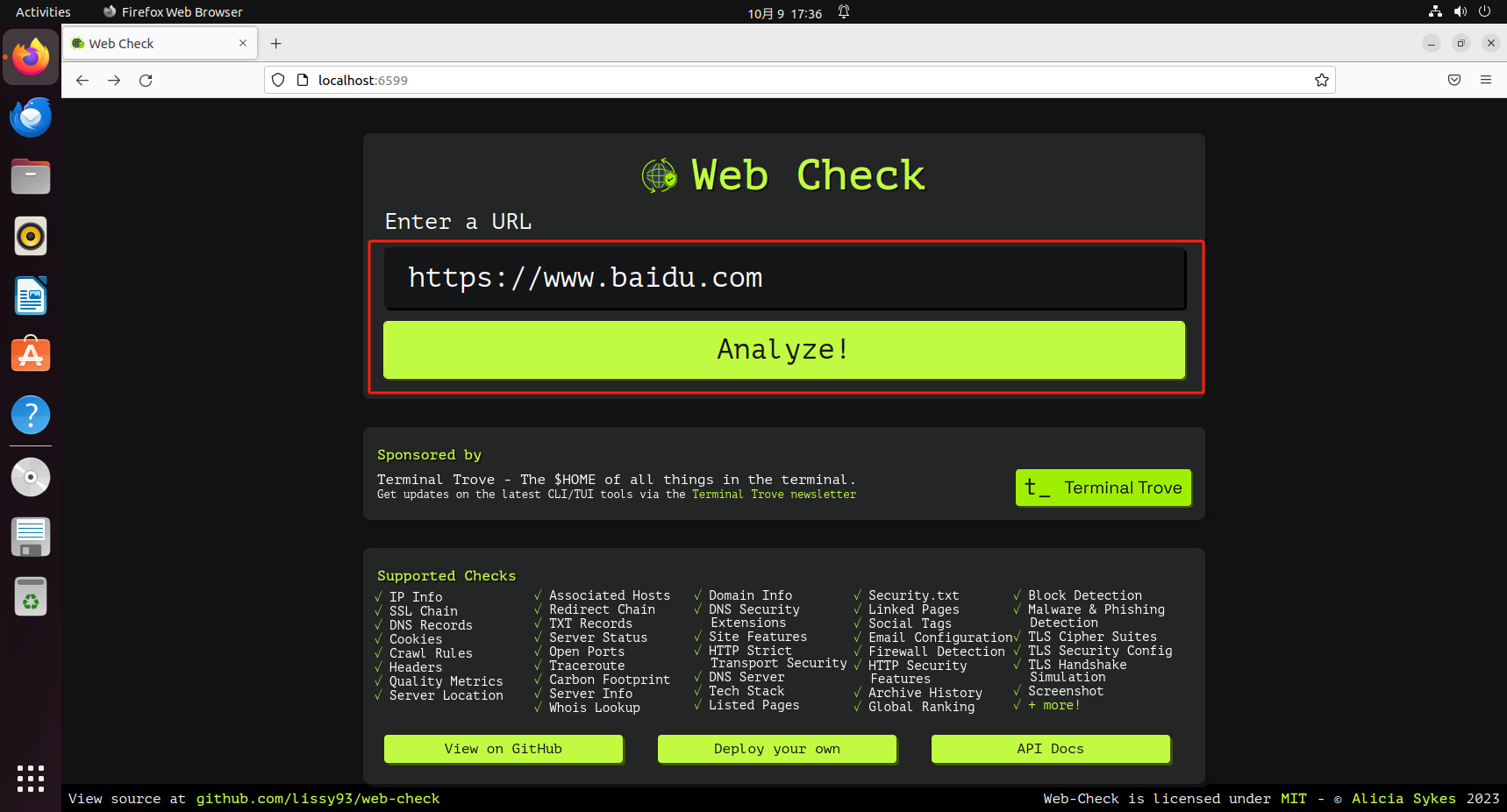
Task: Launch LibreOffice Writer from dock
Action: click(x=31, y=296)
